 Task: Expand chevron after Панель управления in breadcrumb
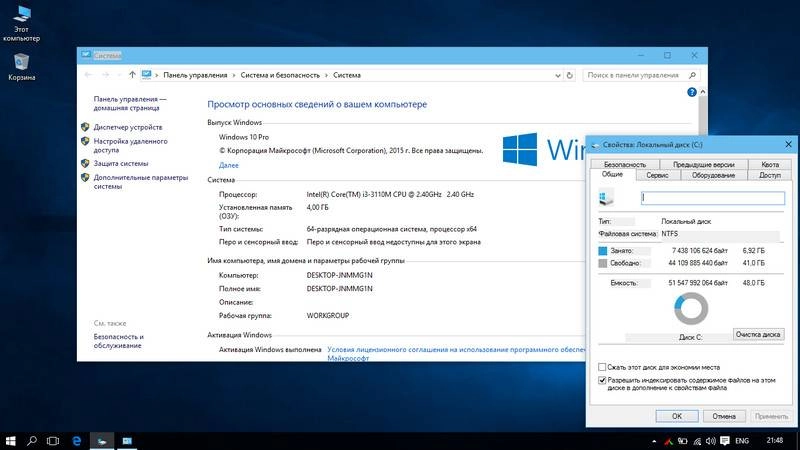tap(234, 76)
